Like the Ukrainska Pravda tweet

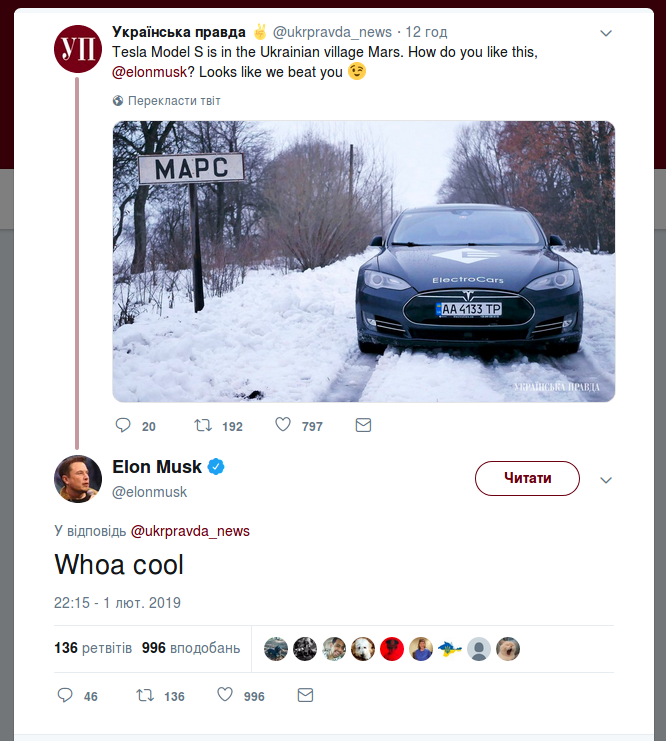click(283, 425)
